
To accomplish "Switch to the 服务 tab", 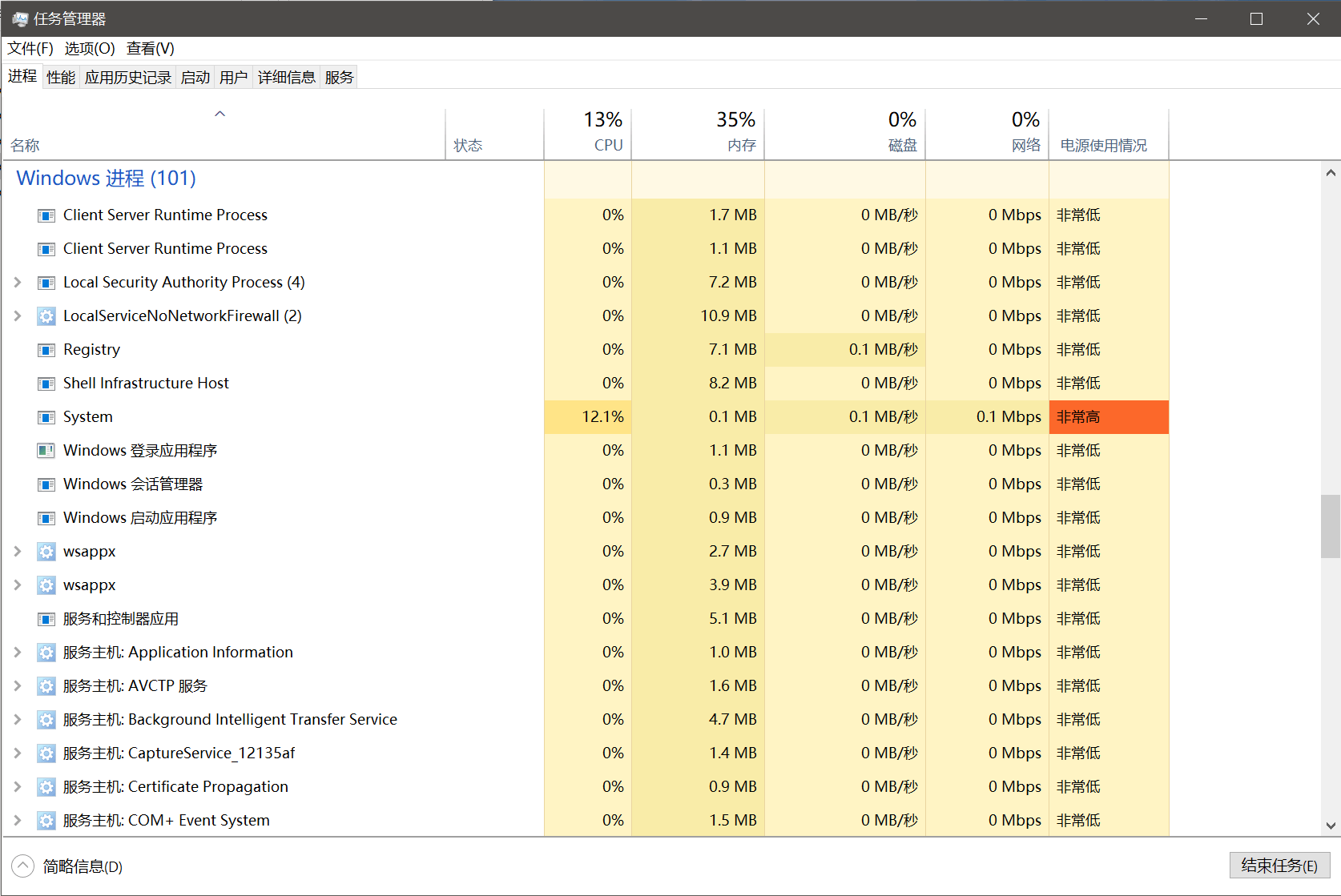I will [340, 78].
